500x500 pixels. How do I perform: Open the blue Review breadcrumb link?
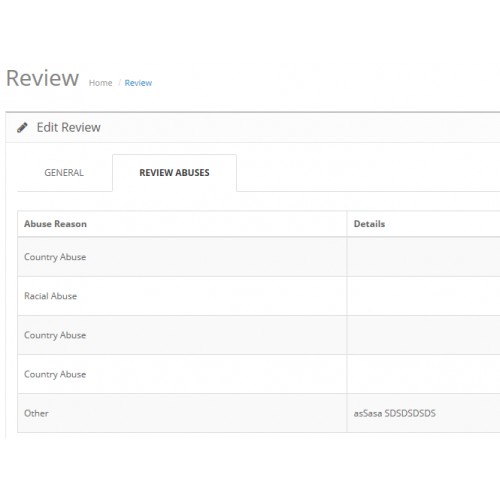(138, 83)
